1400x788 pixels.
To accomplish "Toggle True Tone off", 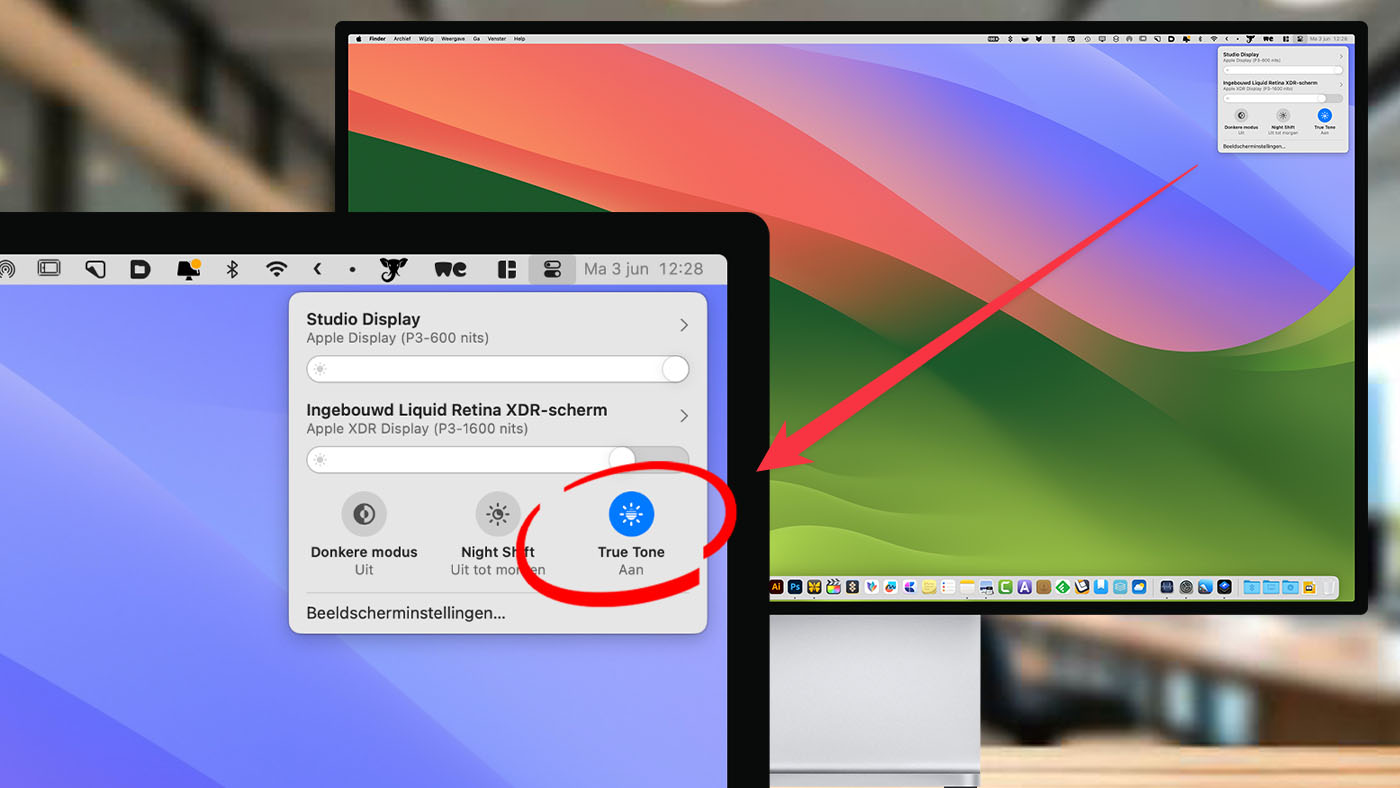I will tap(631, 513).
